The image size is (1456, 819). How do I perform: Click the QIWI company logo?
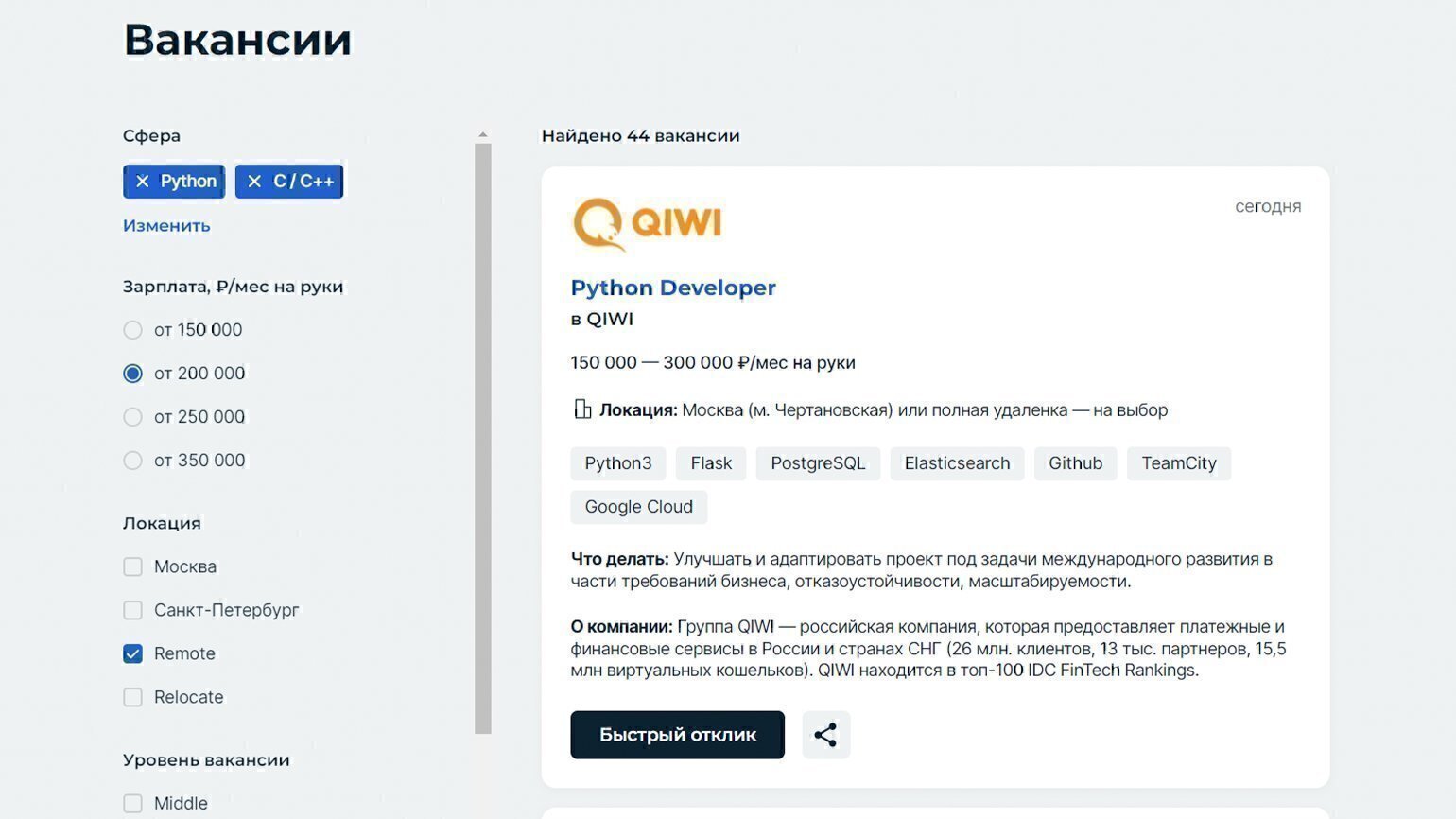pyautogui.click(x=647, y=224)
